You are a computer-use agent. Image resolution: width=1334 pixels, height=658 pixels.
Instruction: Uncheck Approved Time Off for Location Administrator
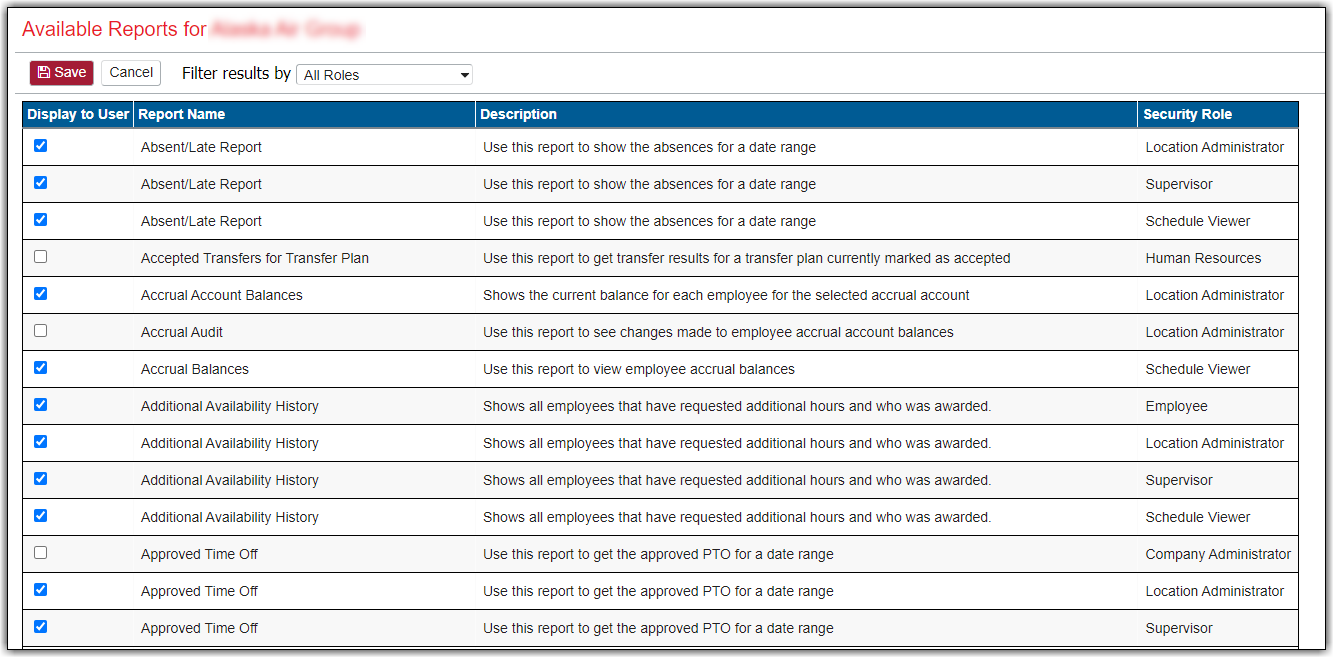40,590
